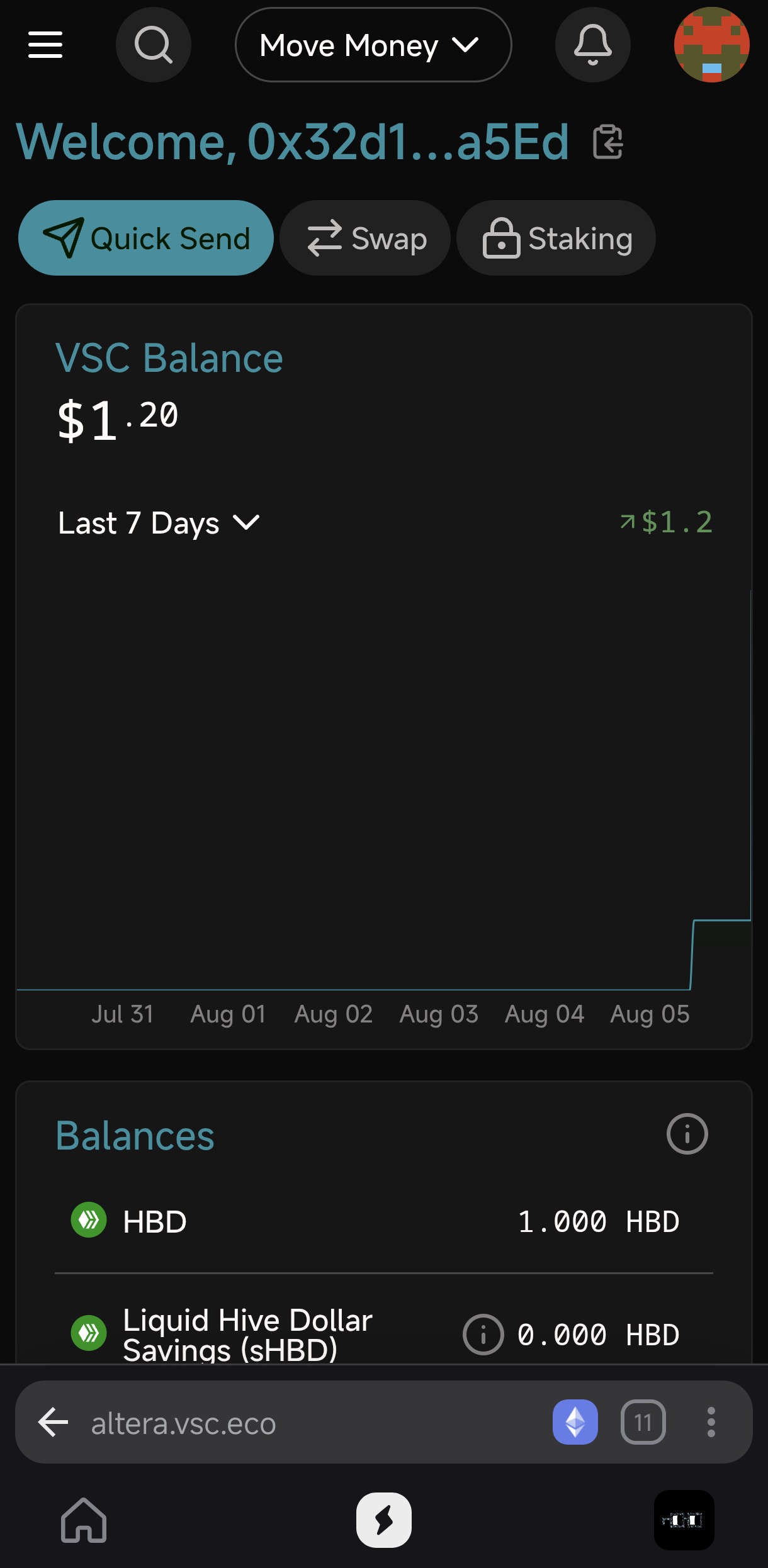Select the Swap tab
The width and height of the screenshot is (768, 1568).
coord(365,238)
